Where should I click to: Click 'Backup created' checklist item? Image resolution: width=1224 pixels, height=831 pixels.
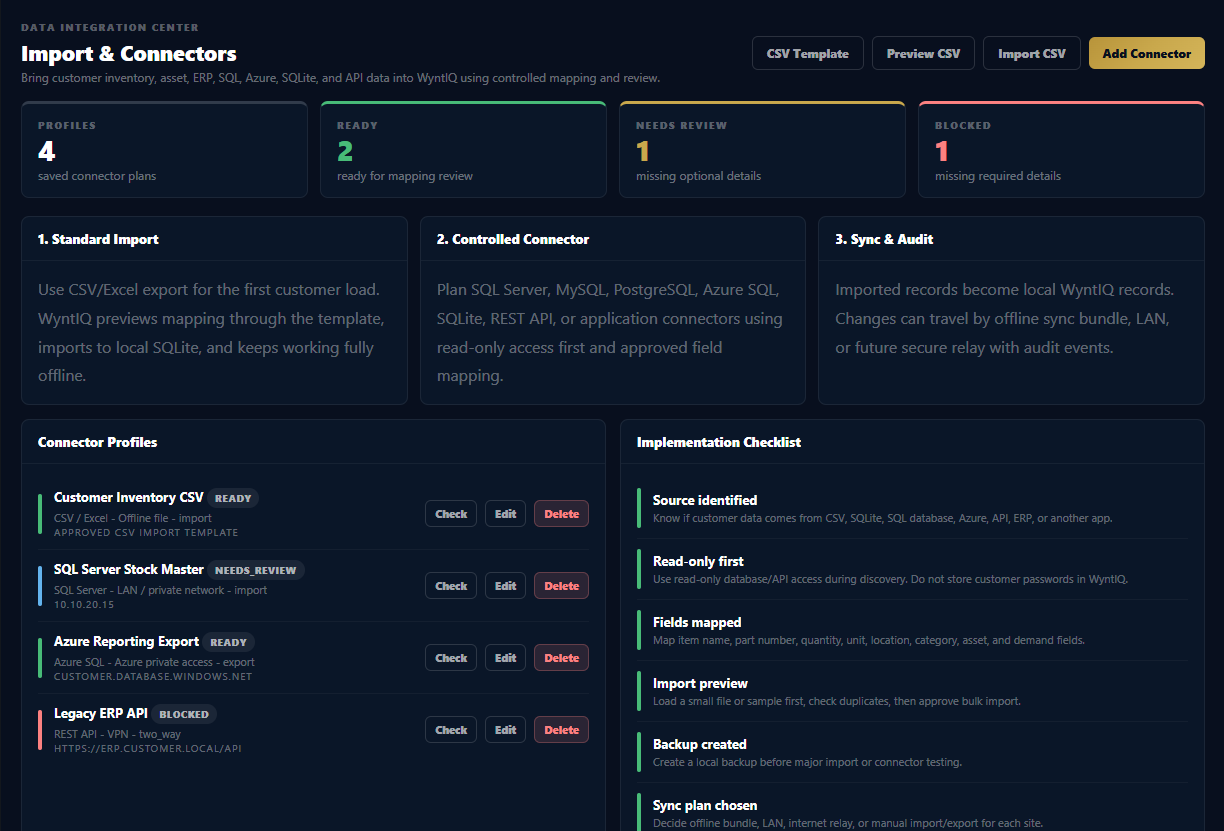(912, 752)
